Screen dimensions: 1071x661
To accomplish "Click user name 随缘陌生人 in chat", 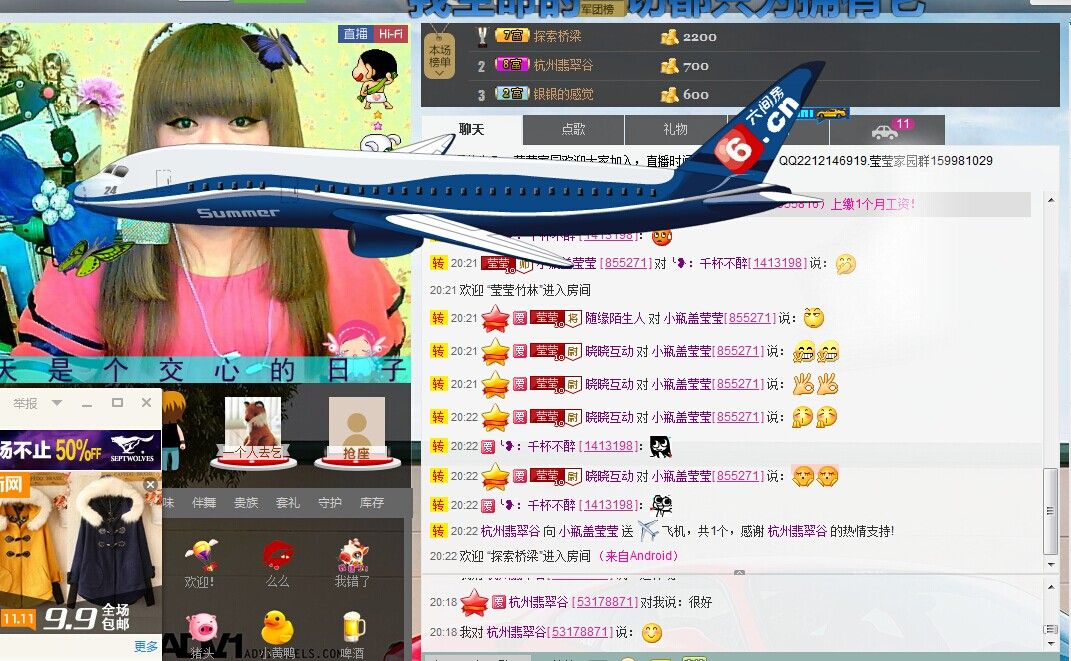I will coord(615,318).
